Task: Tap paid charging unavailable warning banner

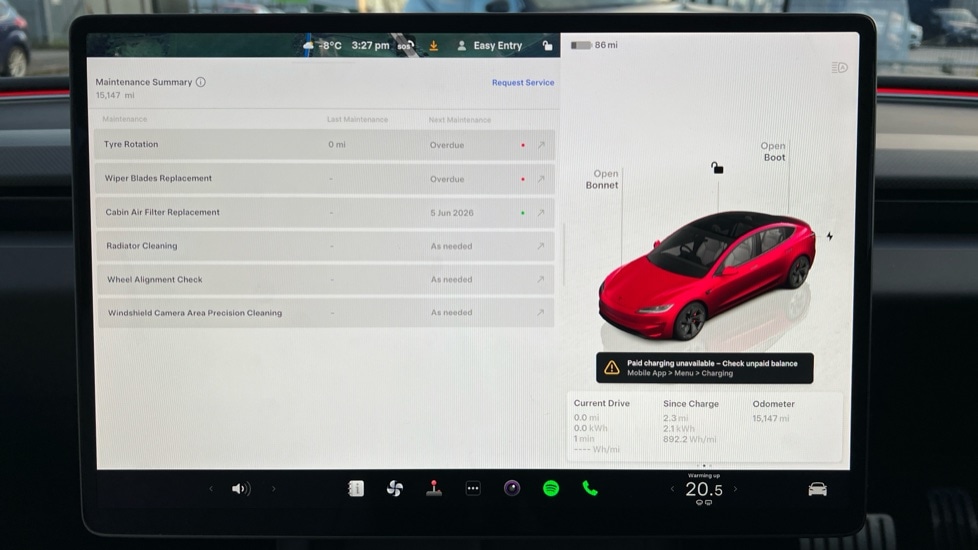Action: tap(704, 368)
